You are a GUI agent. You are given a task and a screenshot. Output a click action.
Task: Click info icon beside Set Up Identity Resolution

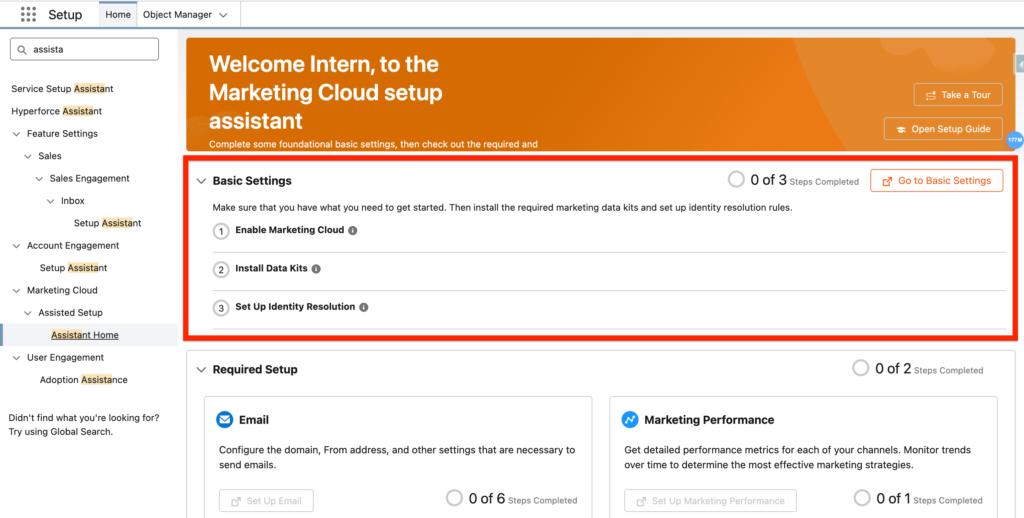(x=364, y=307)
